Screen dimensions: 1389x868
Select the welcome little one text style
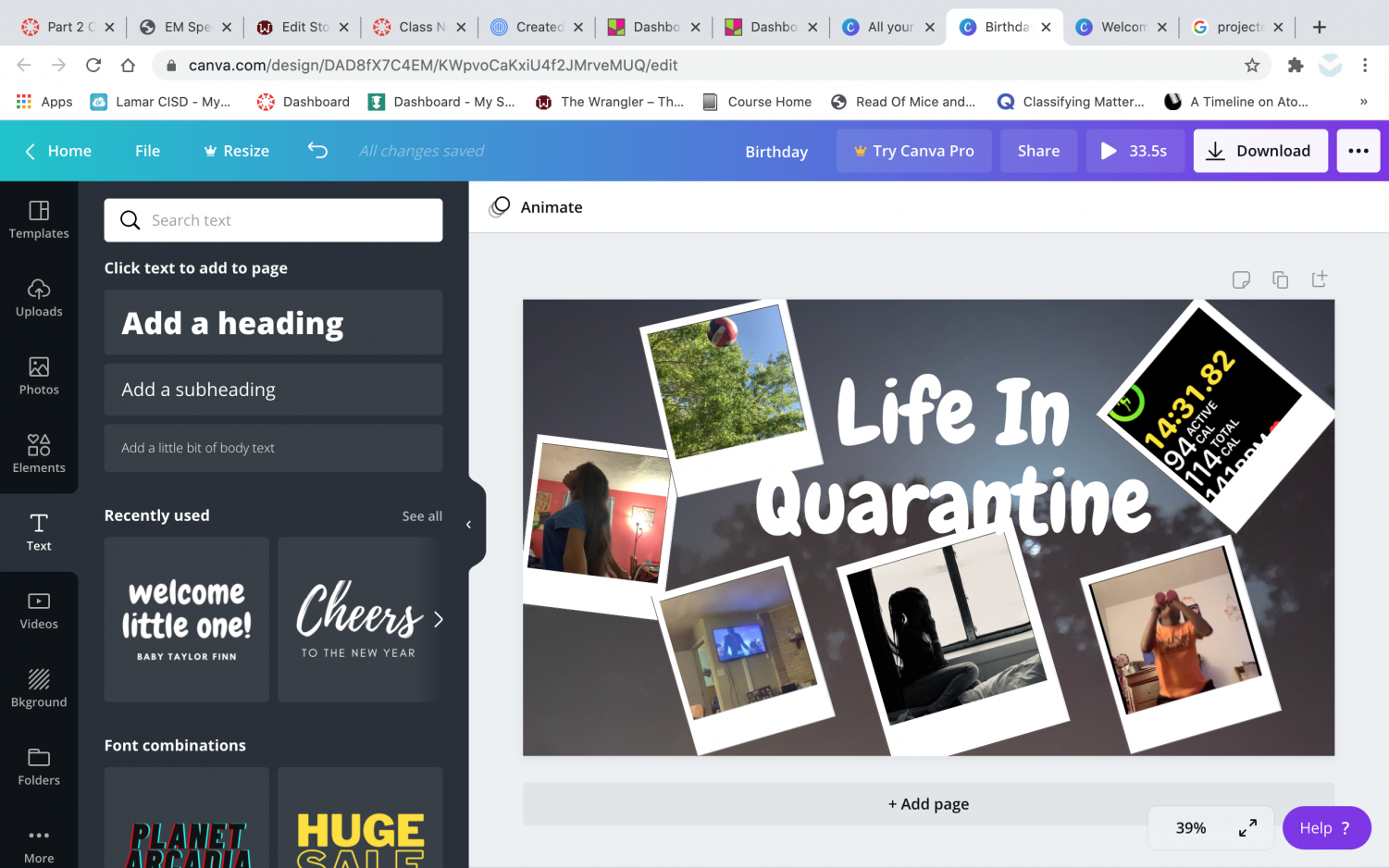coord(186,619)
